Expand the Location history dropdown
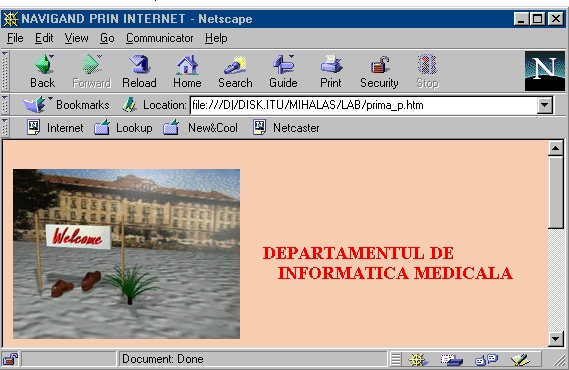The width and height of the screenshot is (569, 370). 544,105
